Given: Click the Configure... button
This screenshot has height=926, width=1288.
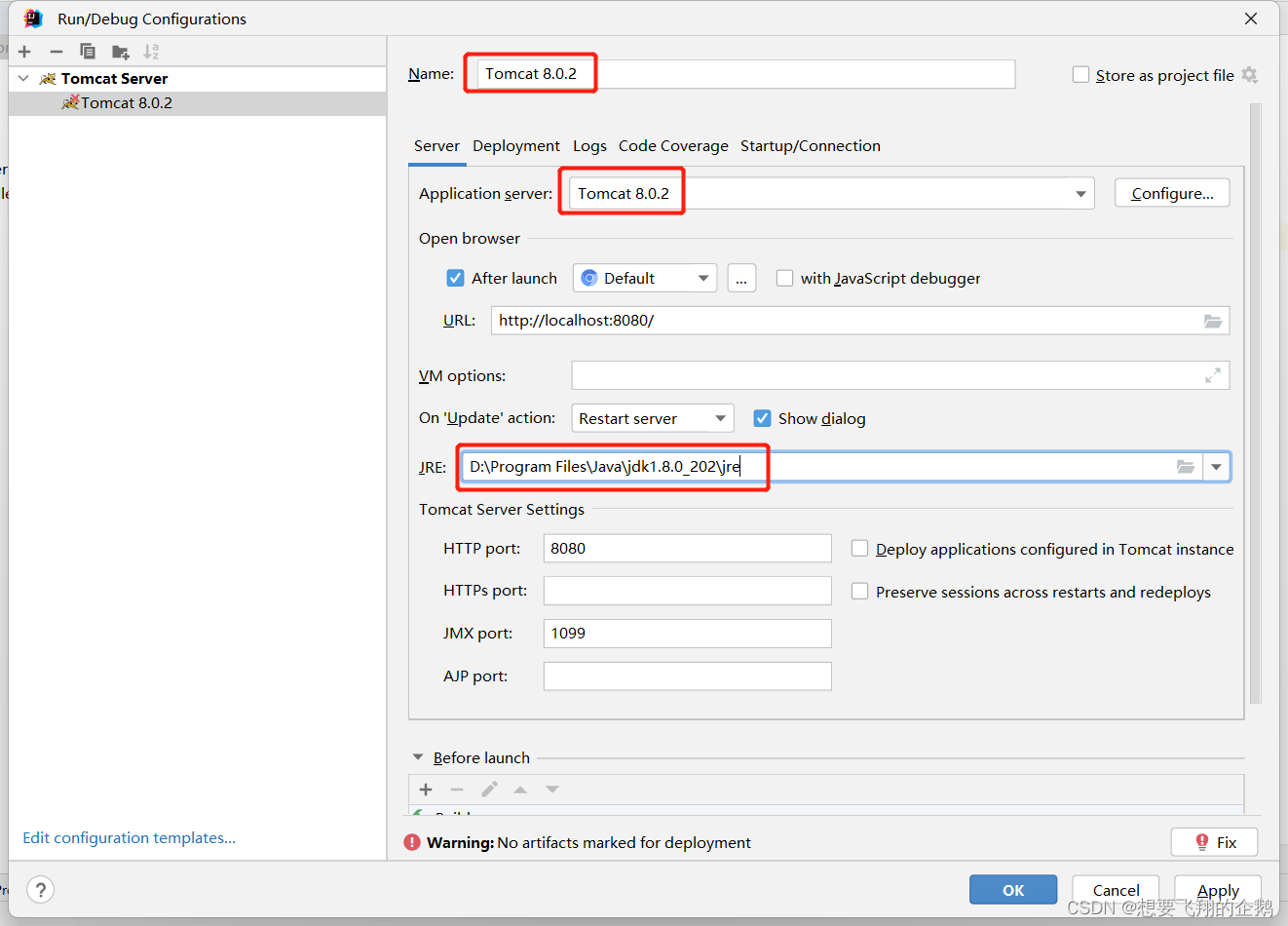Looking at the screenshot, I should [1172, 193].
